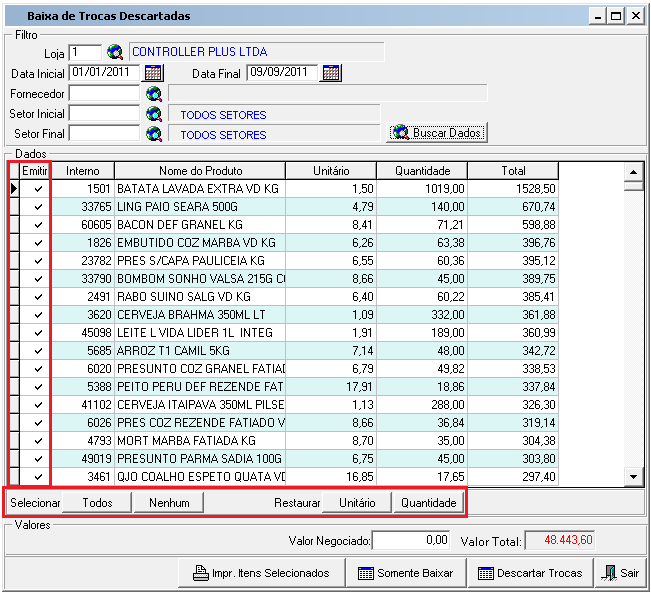The width and height of the screenshot is (651, 594).
Task: Click the Data Inicial date field
Action: point(104,72)
